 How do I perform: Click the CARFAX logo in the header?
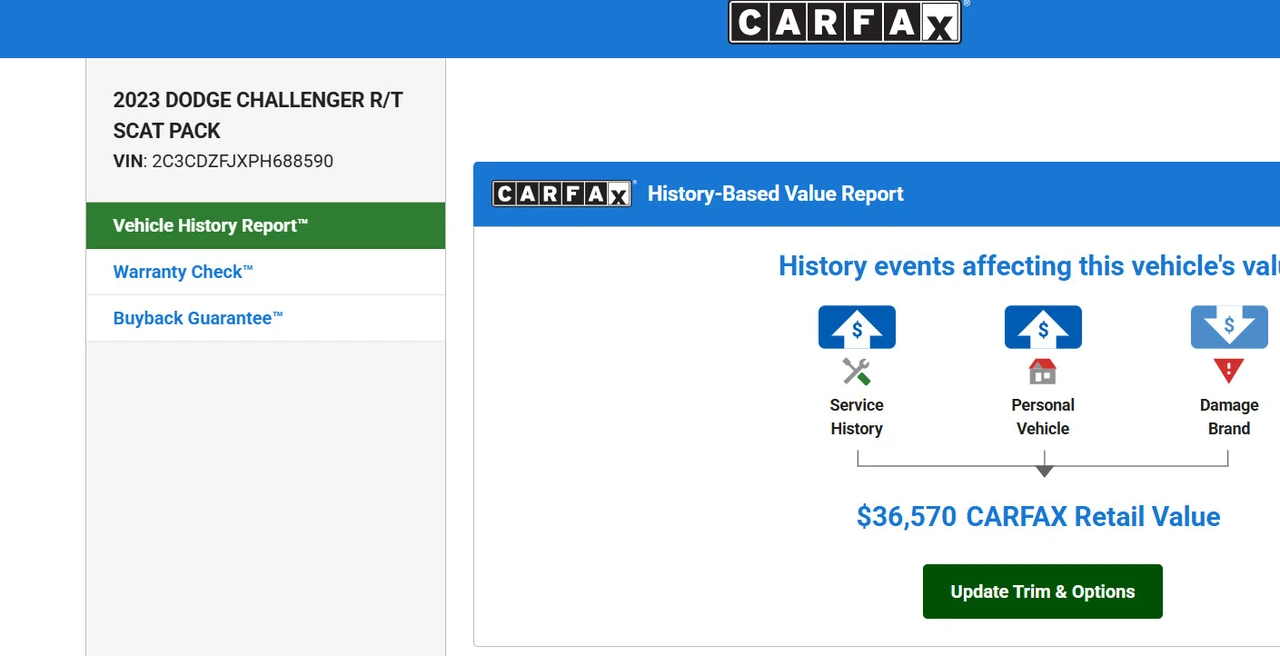(x=845, y=22)
